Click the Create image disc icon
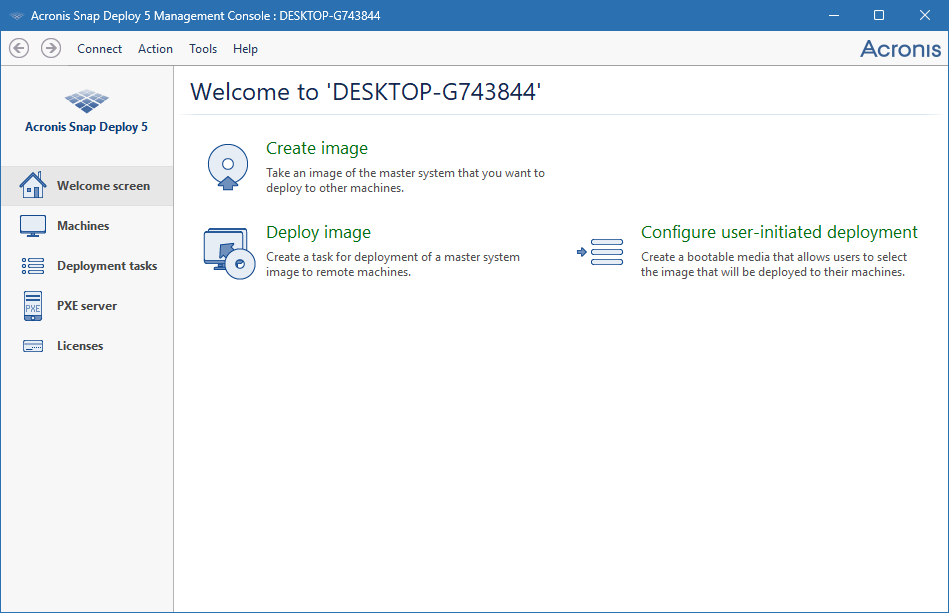The image size is (949, 613). (x=228, y=167)
